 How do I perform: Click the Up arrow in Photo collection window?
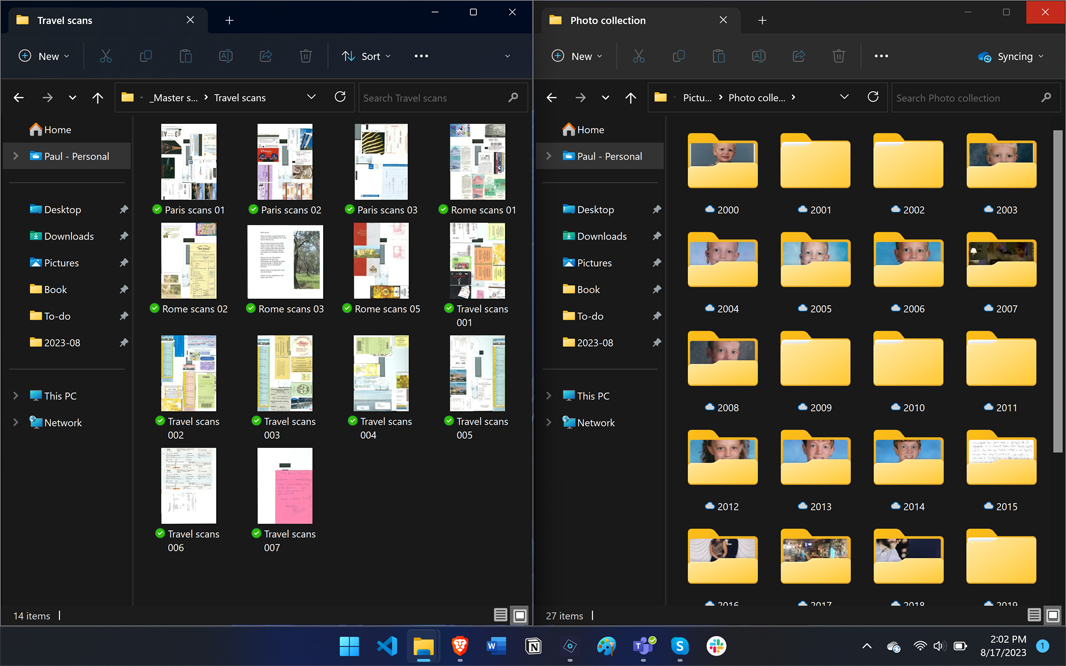pyautogui.click(x=630, y=98)
